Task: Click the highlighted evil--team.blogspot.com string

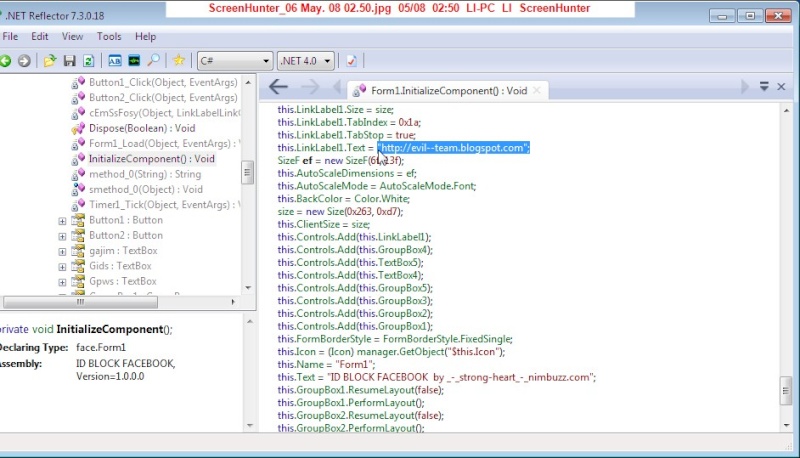Action: click(454, 148)
